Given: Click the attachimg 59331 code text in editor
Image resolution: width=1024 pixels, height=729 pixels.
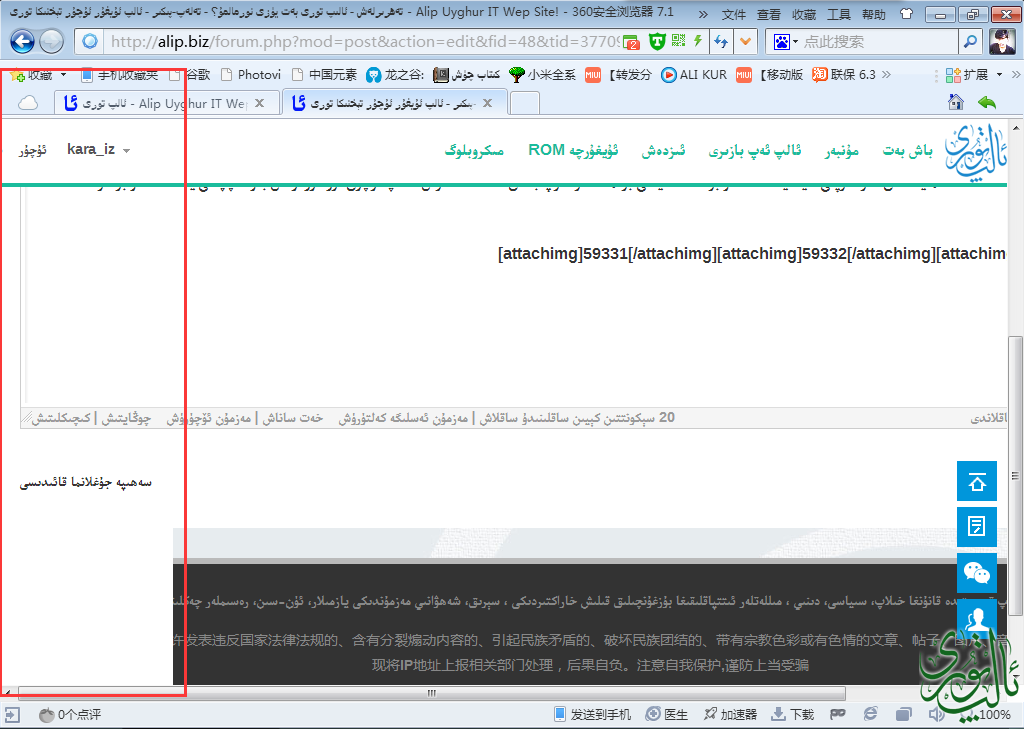Looking at the screenshot, I should (x=607, y=253).
